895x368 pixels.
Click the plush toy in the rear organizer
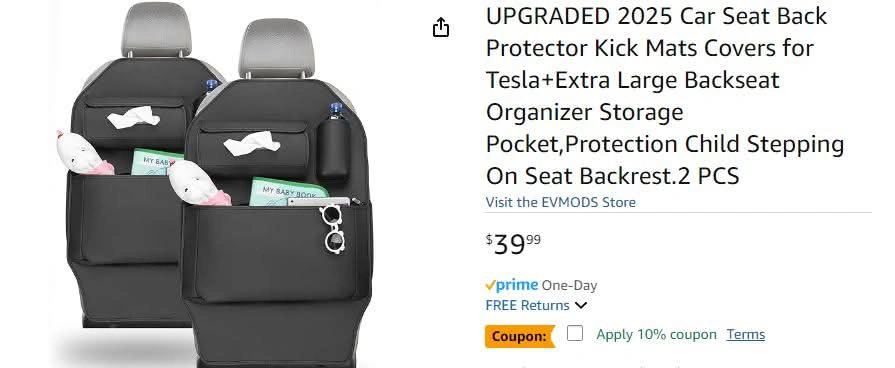(84, 154)
